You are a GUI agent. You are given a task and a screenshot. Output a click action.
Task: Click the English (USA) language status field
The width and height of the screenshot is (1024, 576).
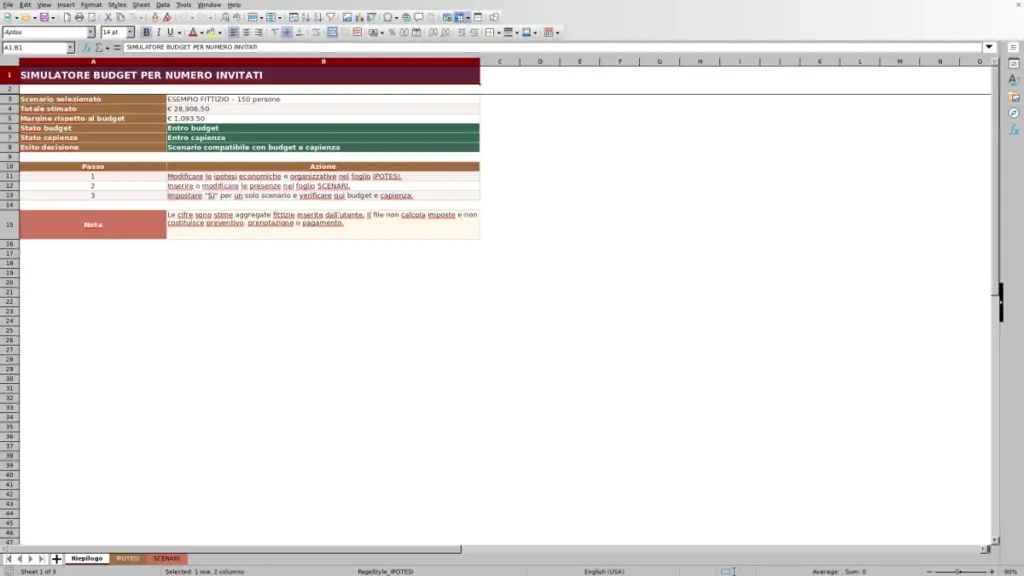(x=604, y=571)
